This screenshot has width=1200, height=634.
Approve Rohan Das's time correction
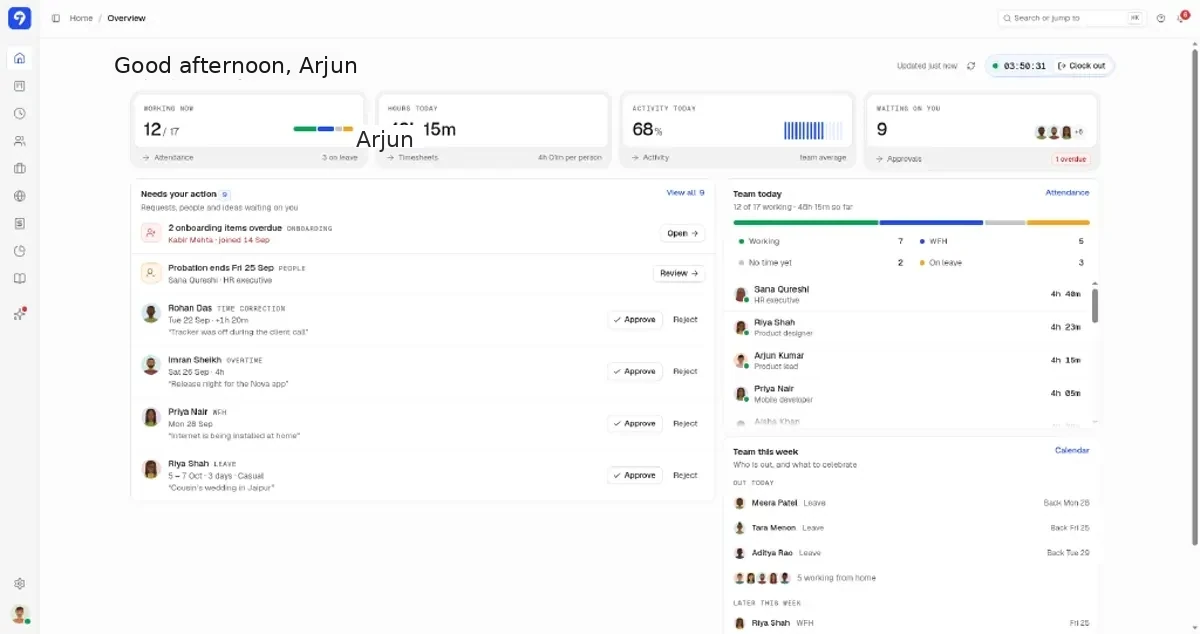[635, 320]
